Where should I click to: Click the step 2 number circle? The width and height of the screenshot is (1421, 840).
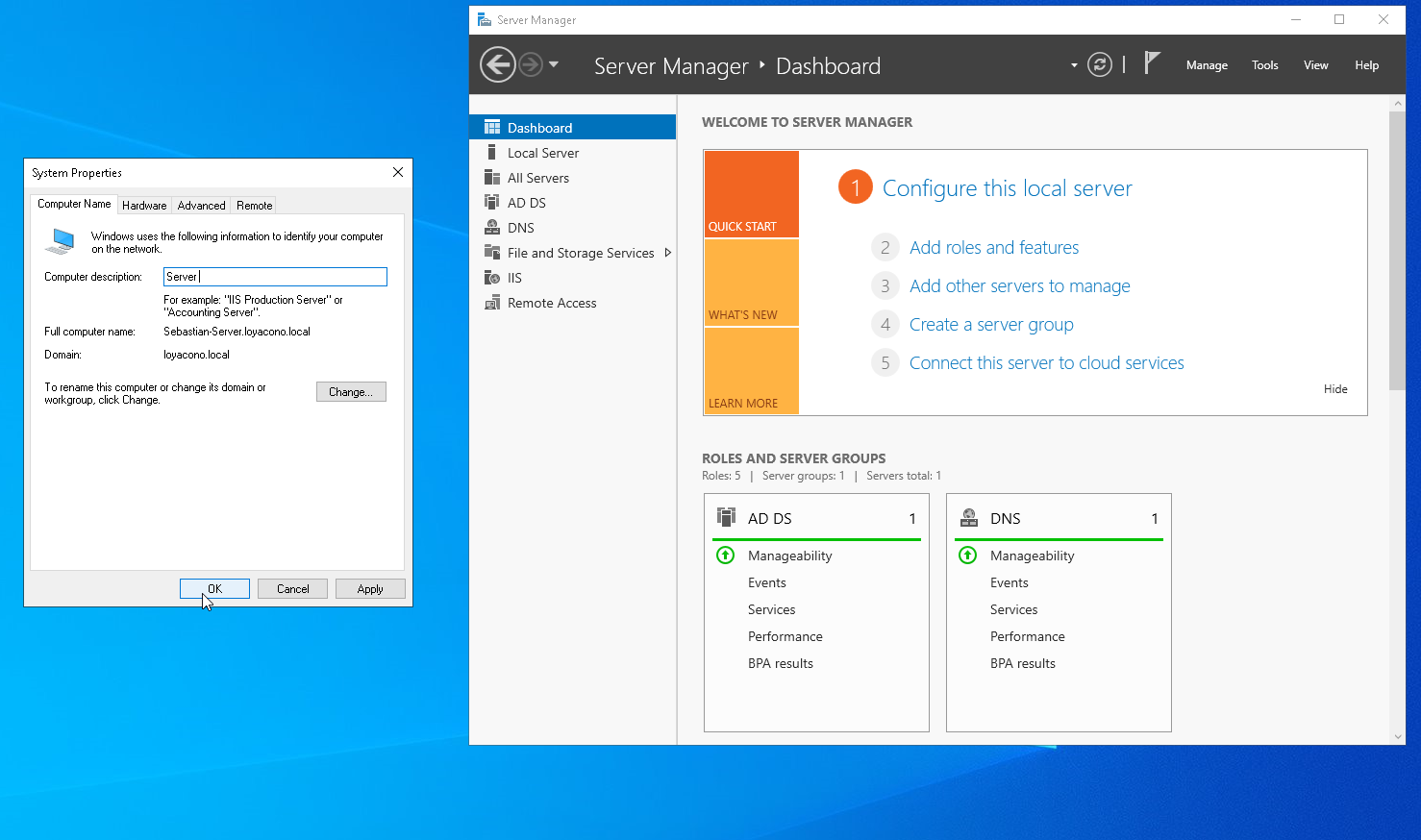885,247
